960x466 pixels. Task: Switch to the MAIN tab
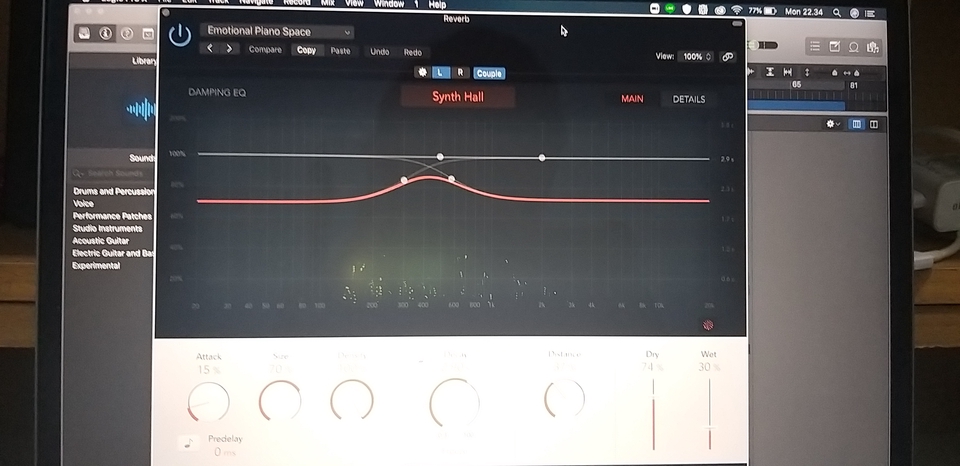point(632,99)
